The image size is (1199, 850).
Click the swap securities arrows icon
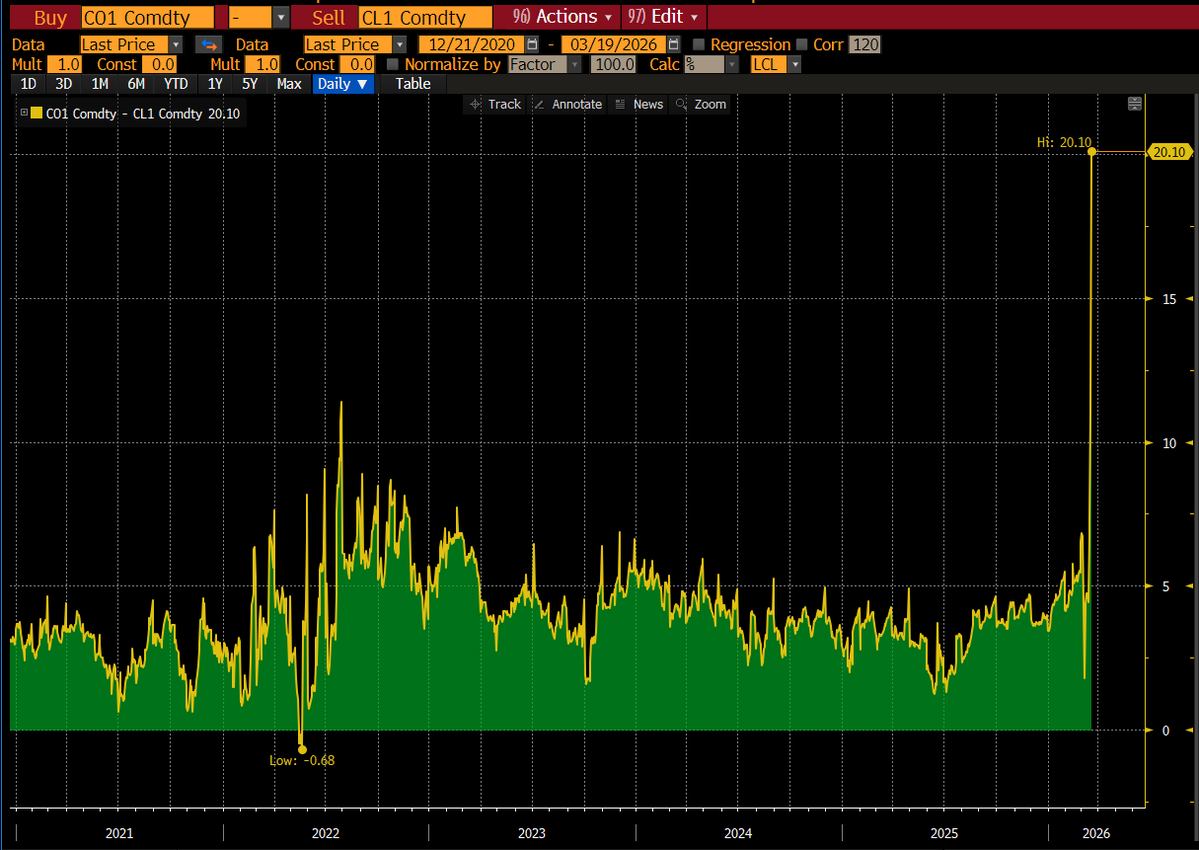[x=208, y=44]
